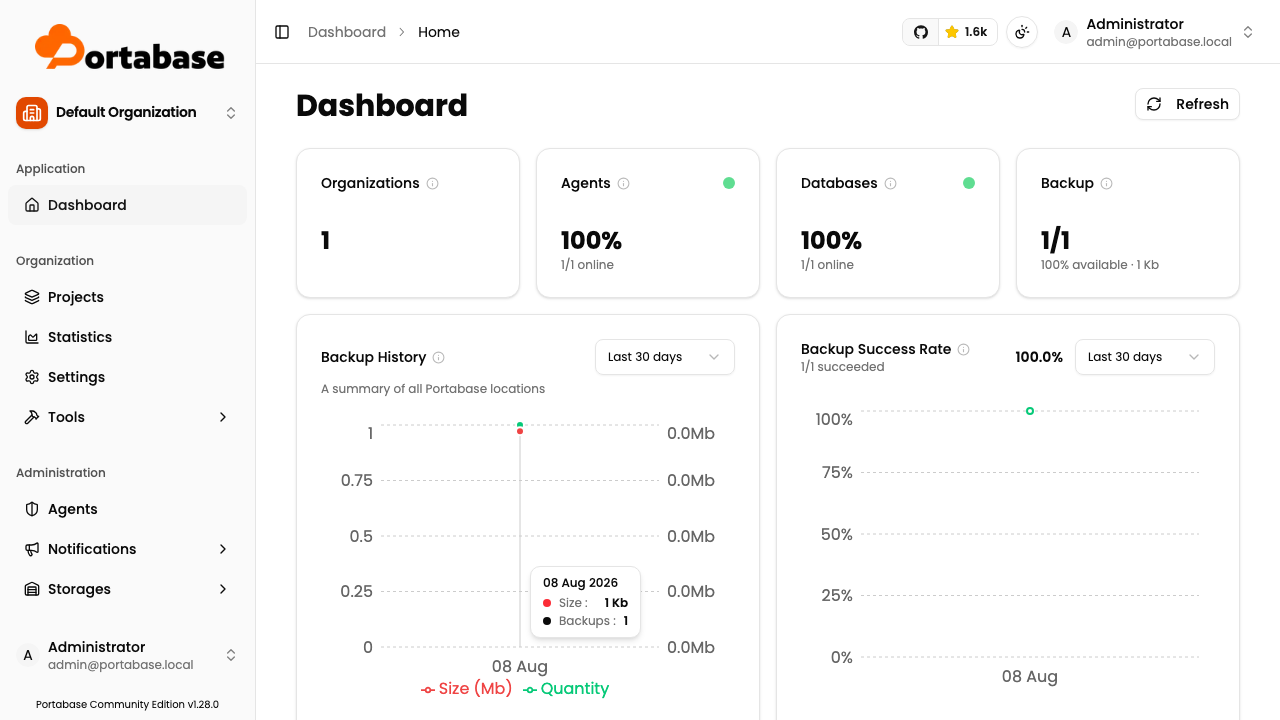Screen dimensions: 1280x720
Task: Click the Backup Success Rate info icon
Action: coord(964,350)
